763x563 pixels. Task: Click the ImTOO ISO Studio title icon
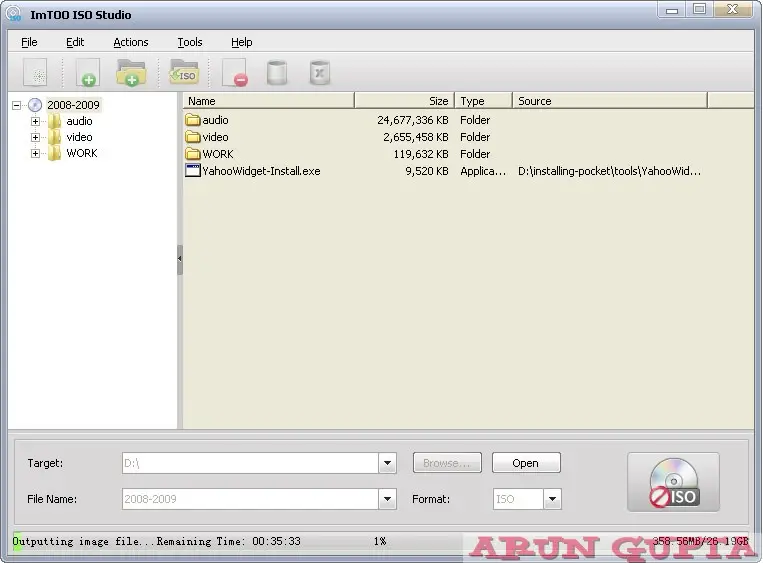click(14, 14)
